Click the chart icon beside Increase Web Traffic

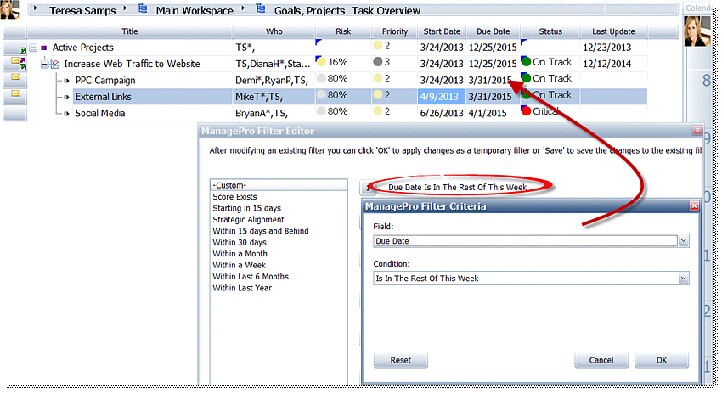(55, 64)
